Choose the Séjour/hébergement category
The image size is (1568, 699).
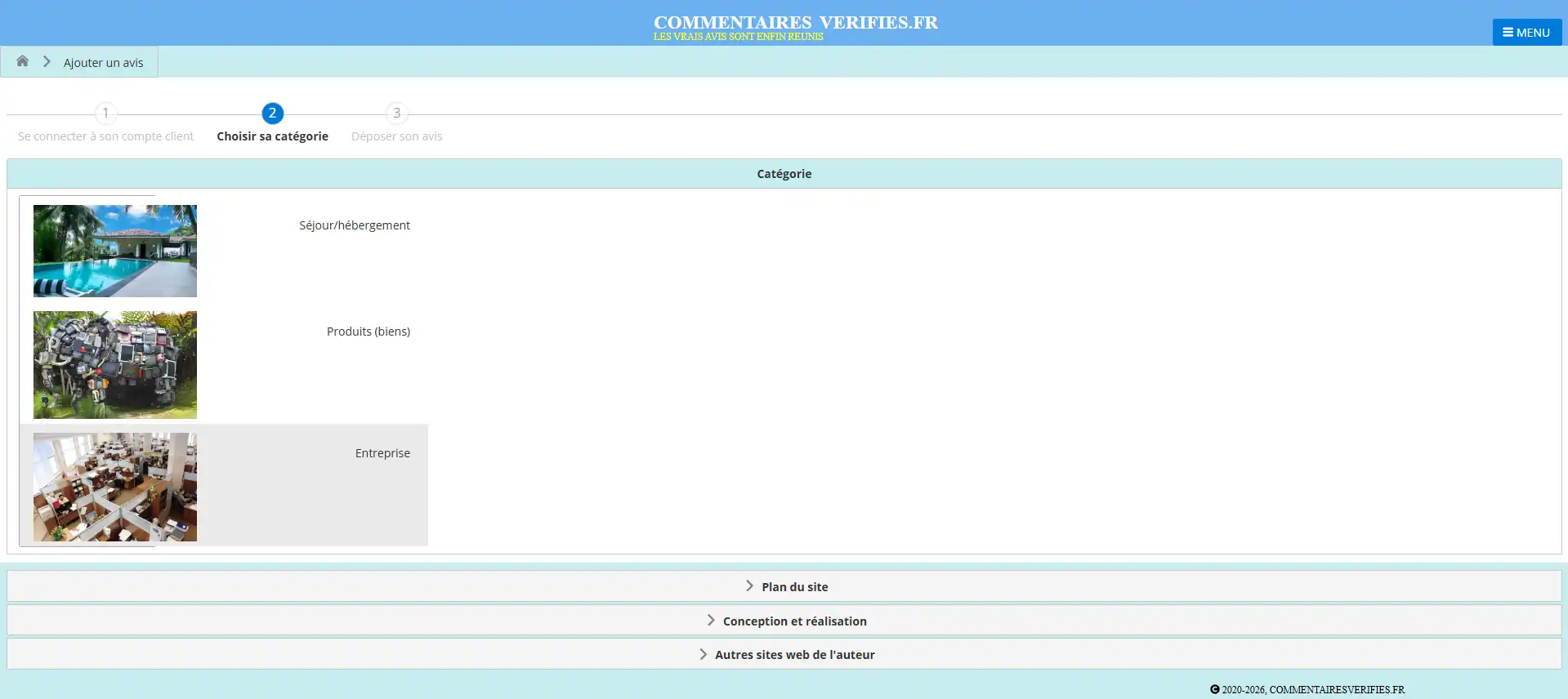355,225
